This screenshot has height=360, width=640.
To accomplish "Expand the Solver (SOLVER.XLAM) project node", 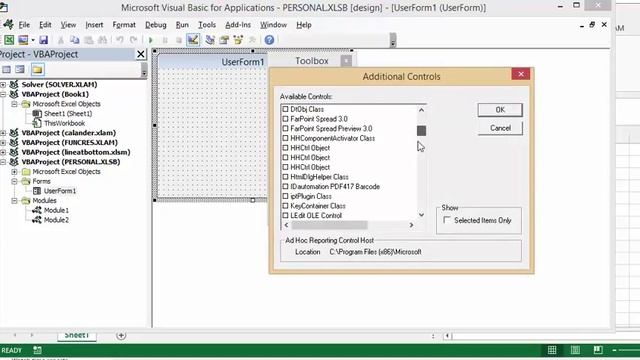I will pyautogui.click(x=3, y=84).
